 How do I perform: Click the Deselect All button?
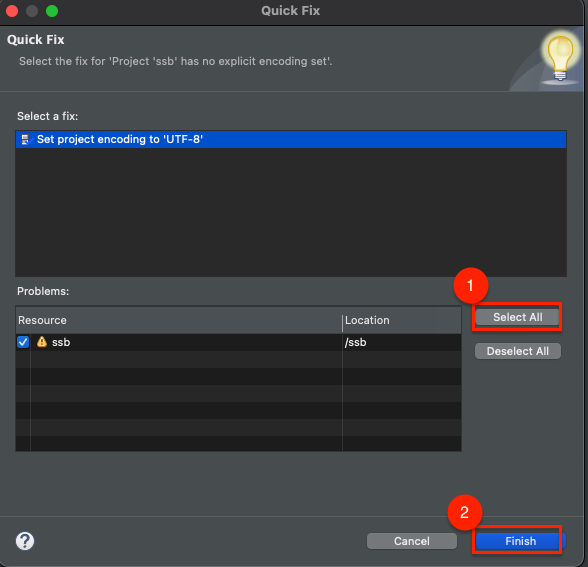(x=518, y=351)
